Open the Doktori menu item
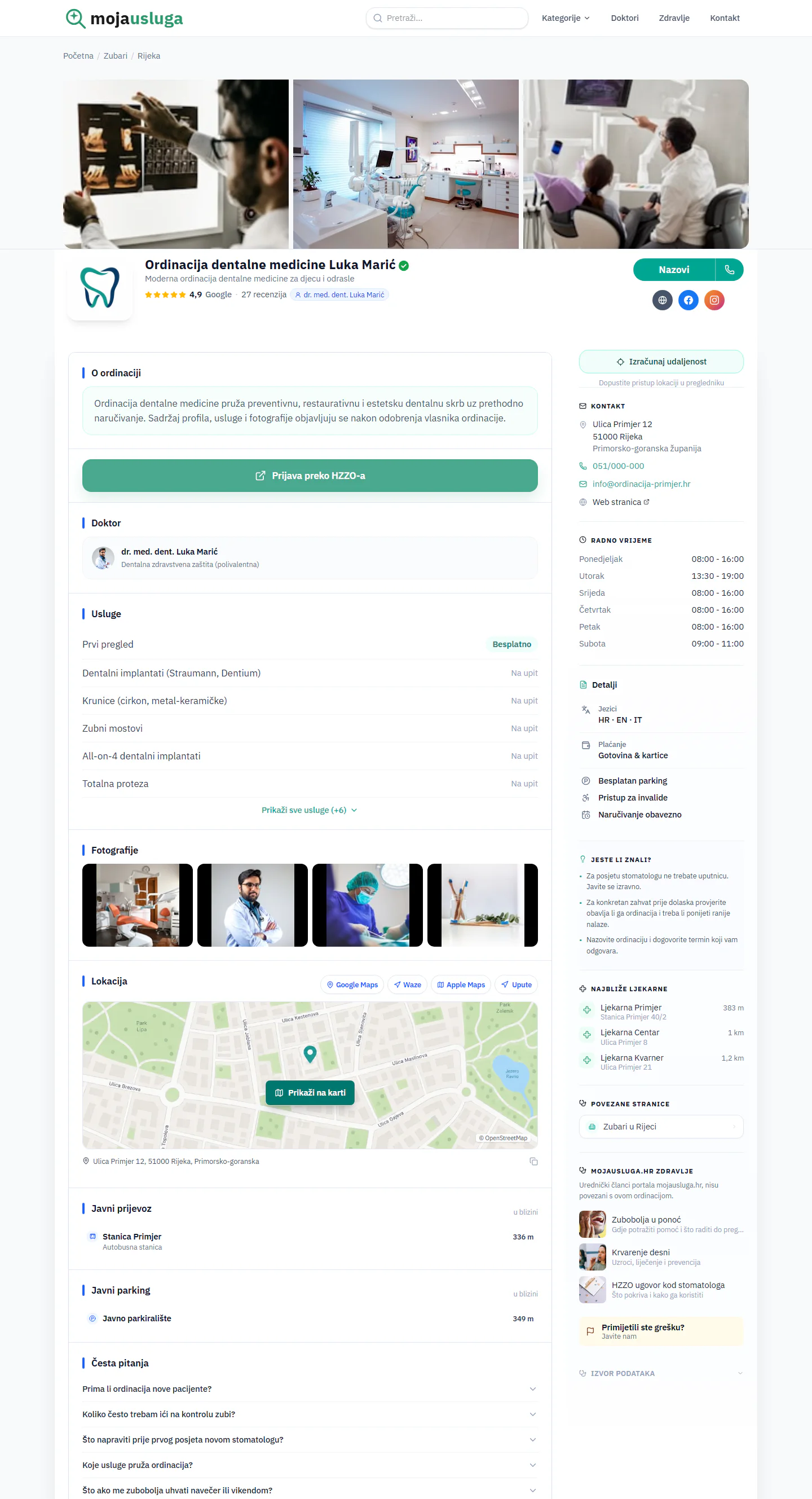The height and width of the screenshot is (1499, 812). click(x=625, y=18)
